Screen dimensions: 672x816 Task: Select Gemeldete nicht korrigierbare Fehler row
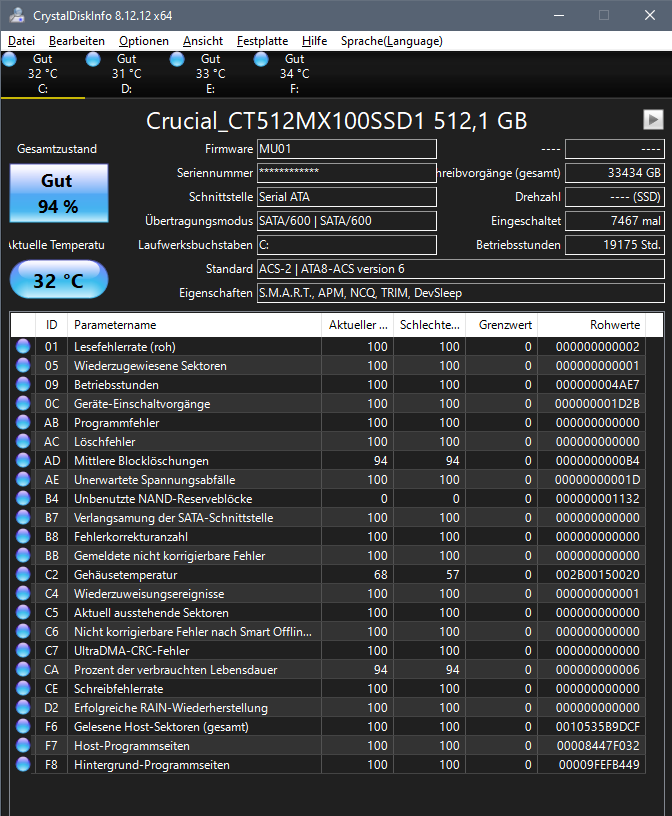(328, 556)
